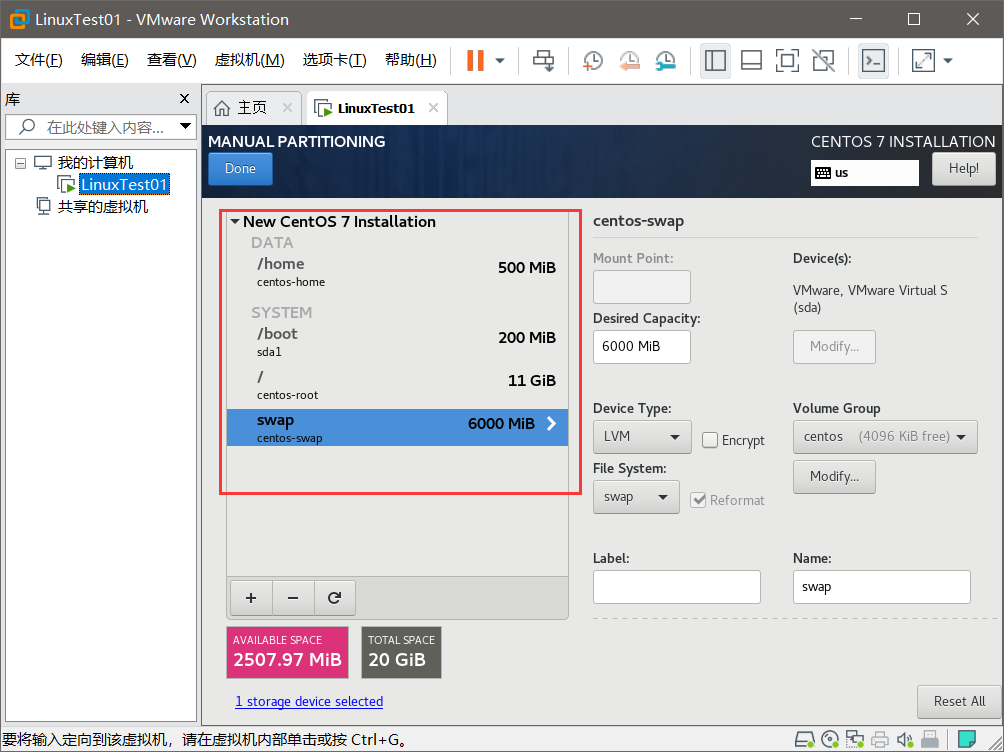Open the snapshot manager icon
The height and width of the screenshot is (752, 1004).
(x=666, y=61)
